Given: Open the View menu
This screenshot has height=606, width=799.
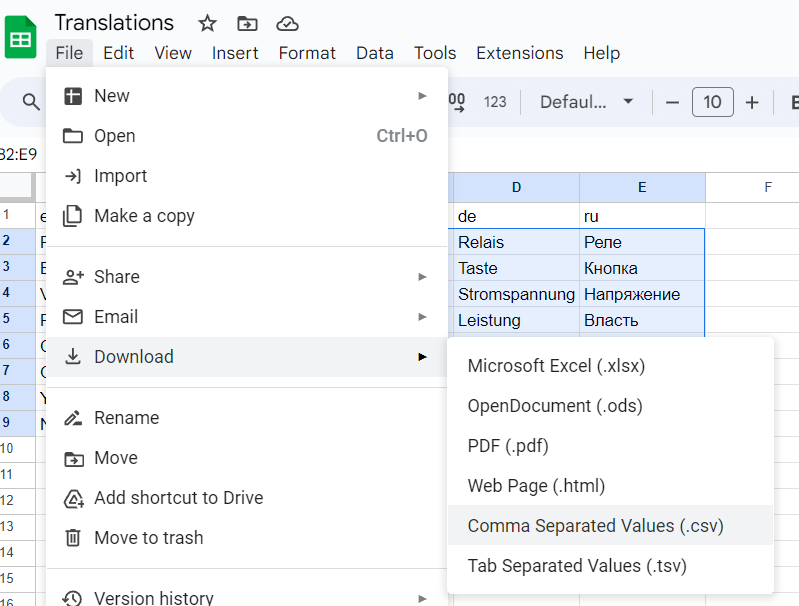Looking at the screenshot, I should tap(173, 53).
